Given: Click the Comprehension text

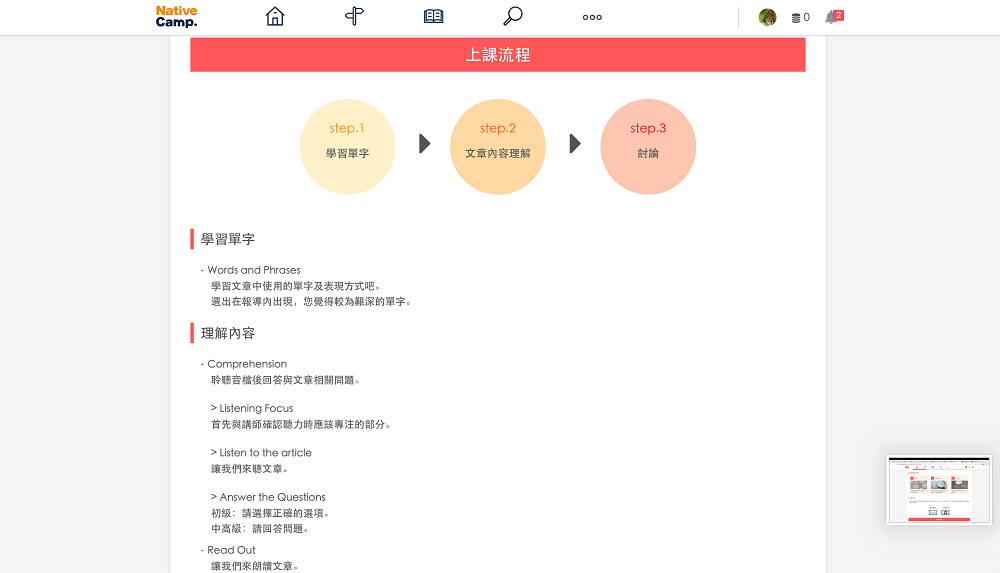Looking at the screenshot, I should [247, 364].
